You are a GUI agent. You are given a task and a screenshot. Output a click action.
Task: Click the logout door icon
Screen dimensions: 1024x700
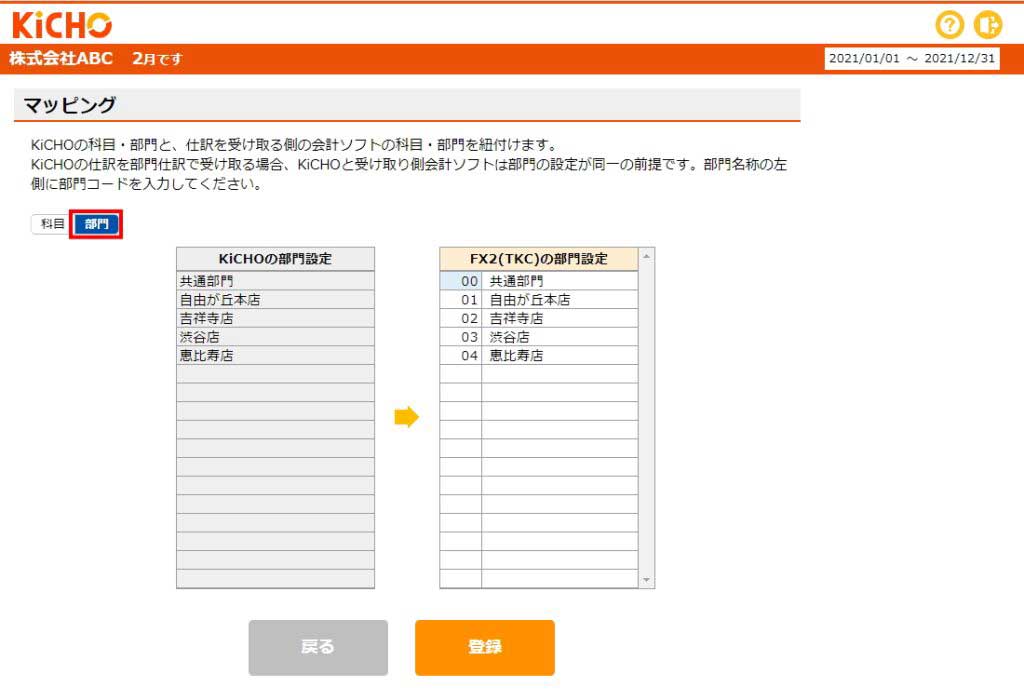[x=987, y=25]
